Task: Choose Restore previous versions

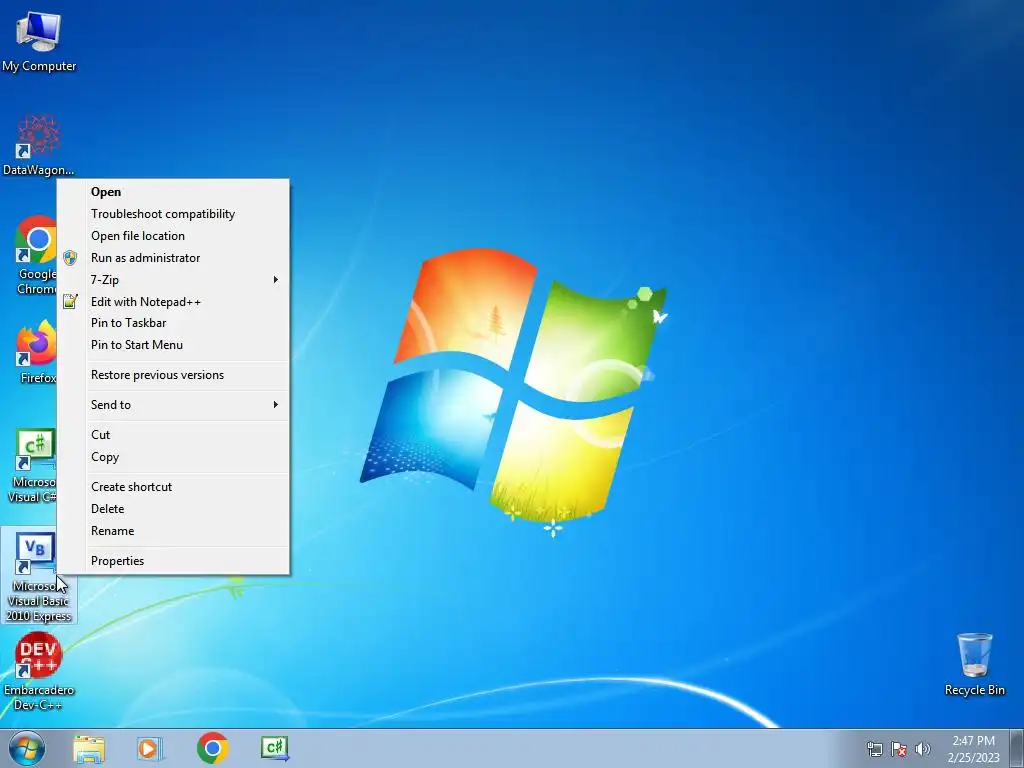Action: pos(173,375)
